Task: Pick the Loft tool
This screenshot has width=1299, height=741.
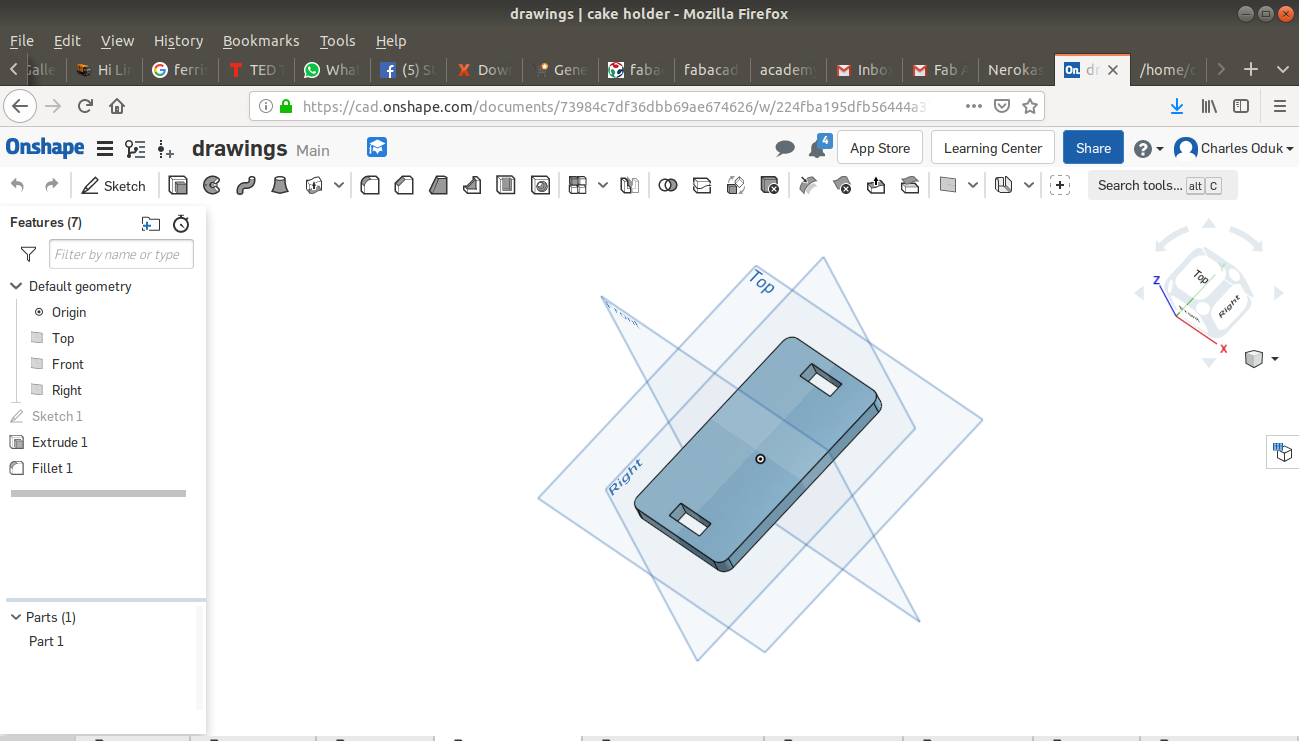Action: (281, 185)
